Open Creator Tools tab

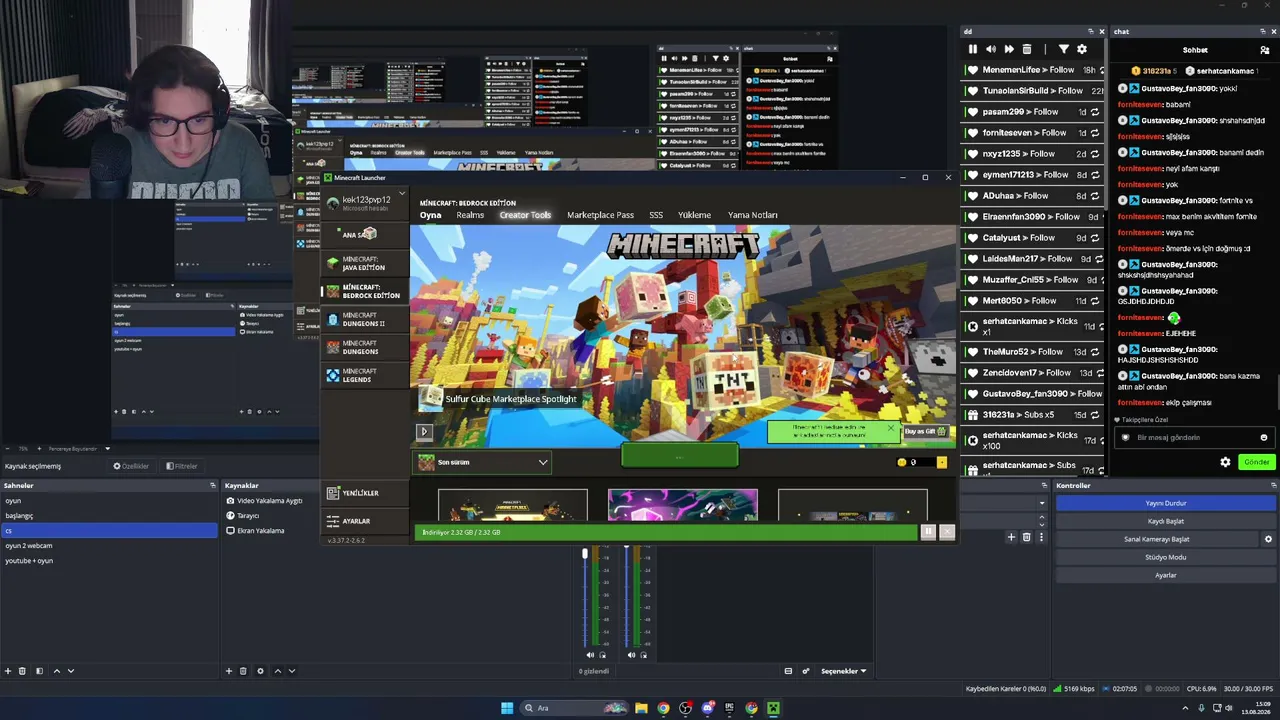525,215
